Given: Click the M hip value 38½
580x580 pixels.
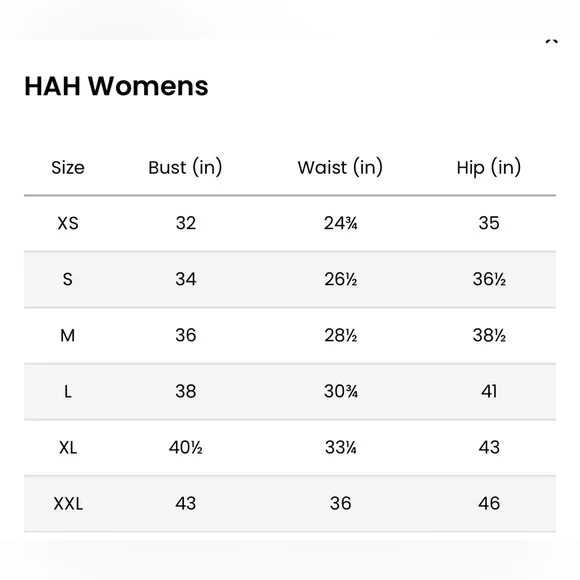Looking at the screenshot, I should (x=489, y=335).
